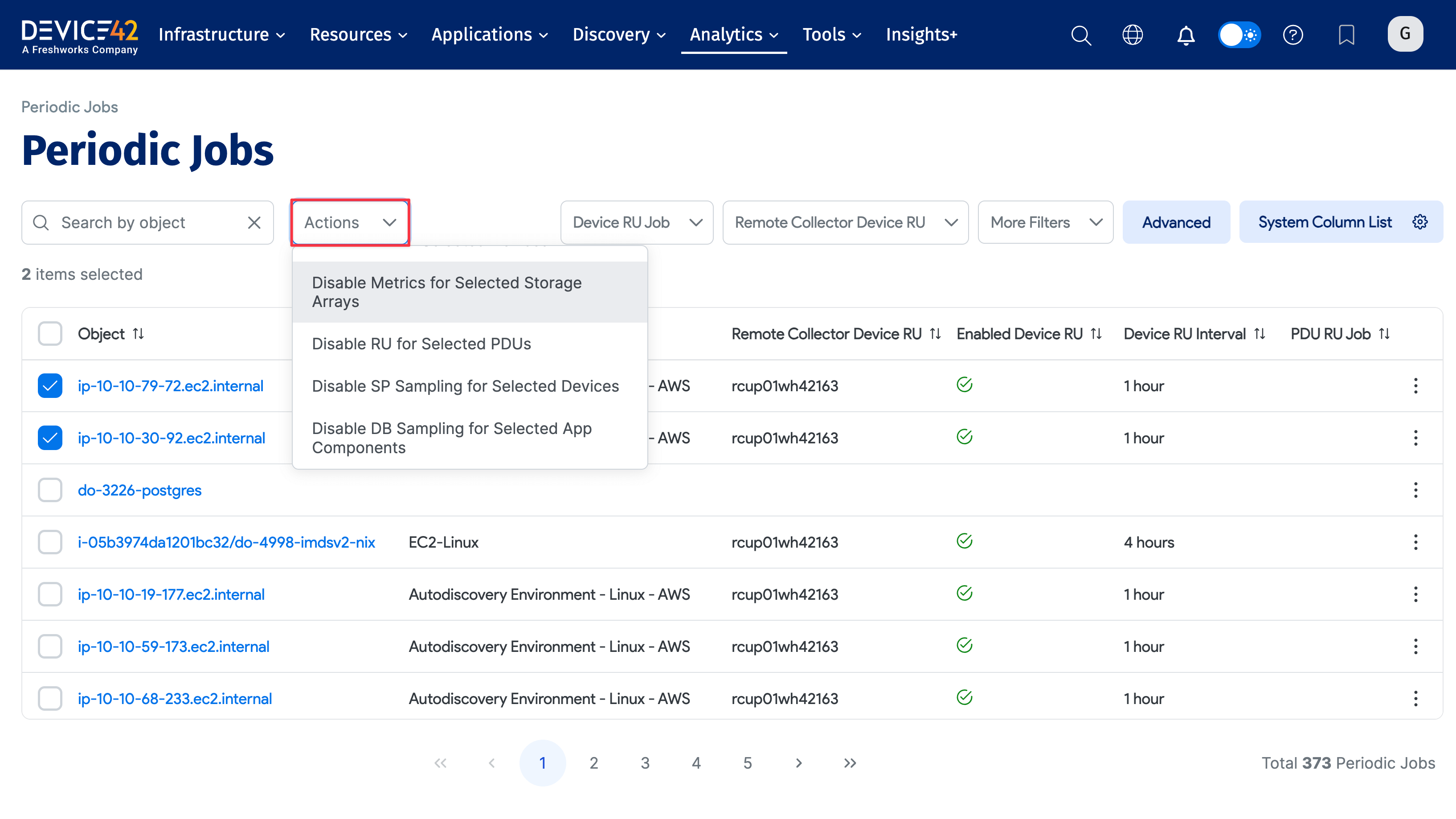Uncheck the ip-10-10-79-72.ec2.internal row
The height and width of the screenshot is (819, 1456).
[50, 385]
